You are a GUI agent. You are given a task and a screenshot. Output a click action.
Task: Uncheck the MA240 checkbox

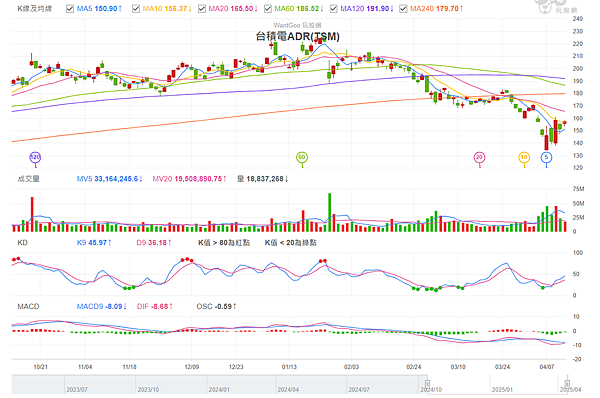click(403, 8)
